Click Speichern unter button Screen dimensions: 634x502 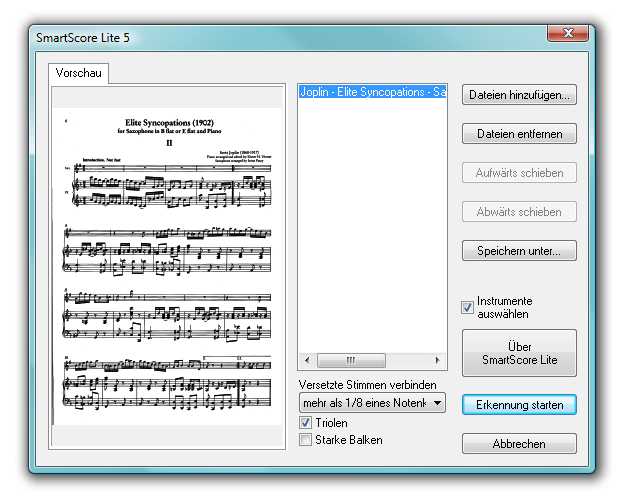[519, 251]
